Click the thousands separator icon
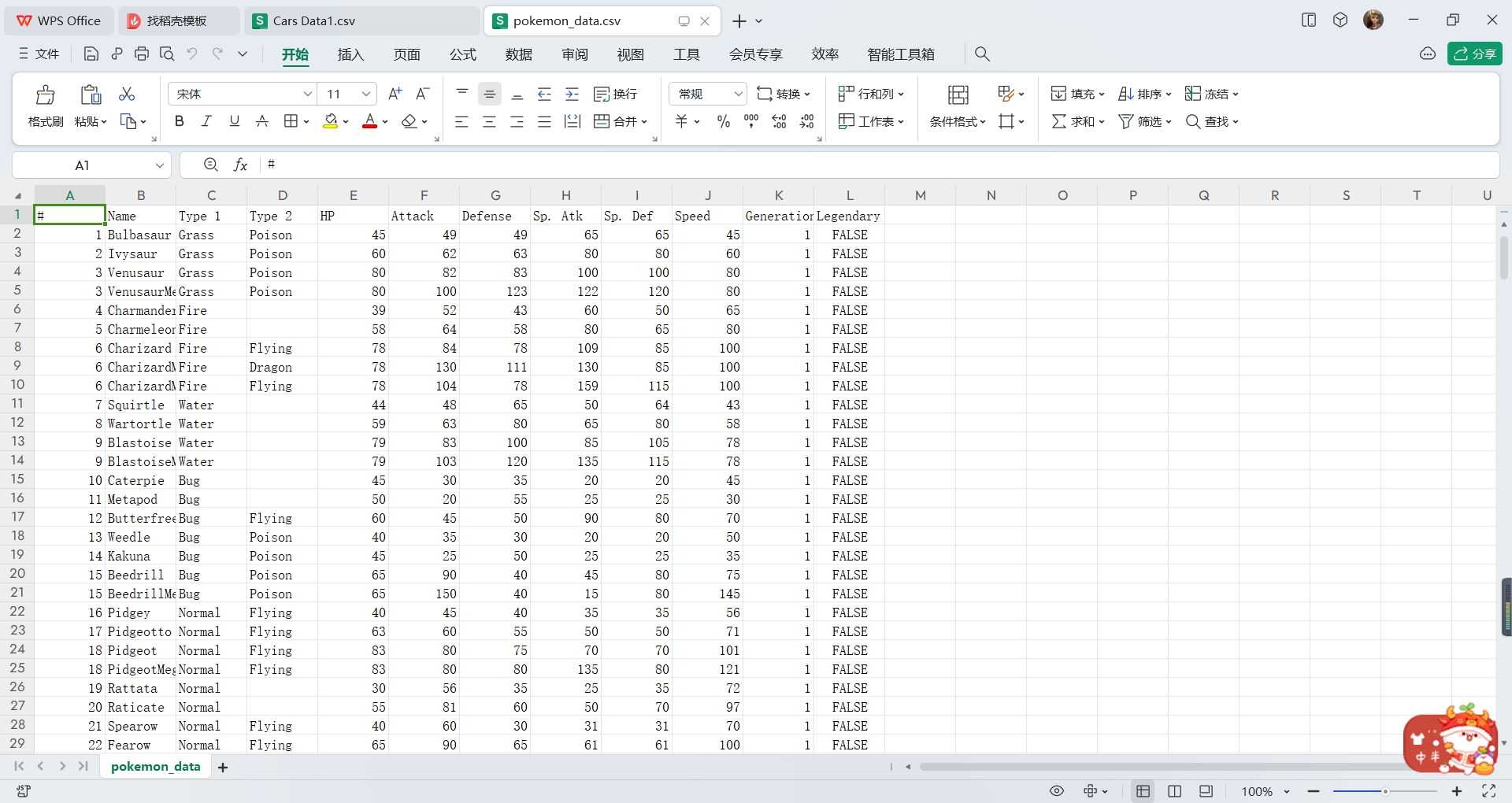This screenshot has width=1512, height=803. pos(751,121)
